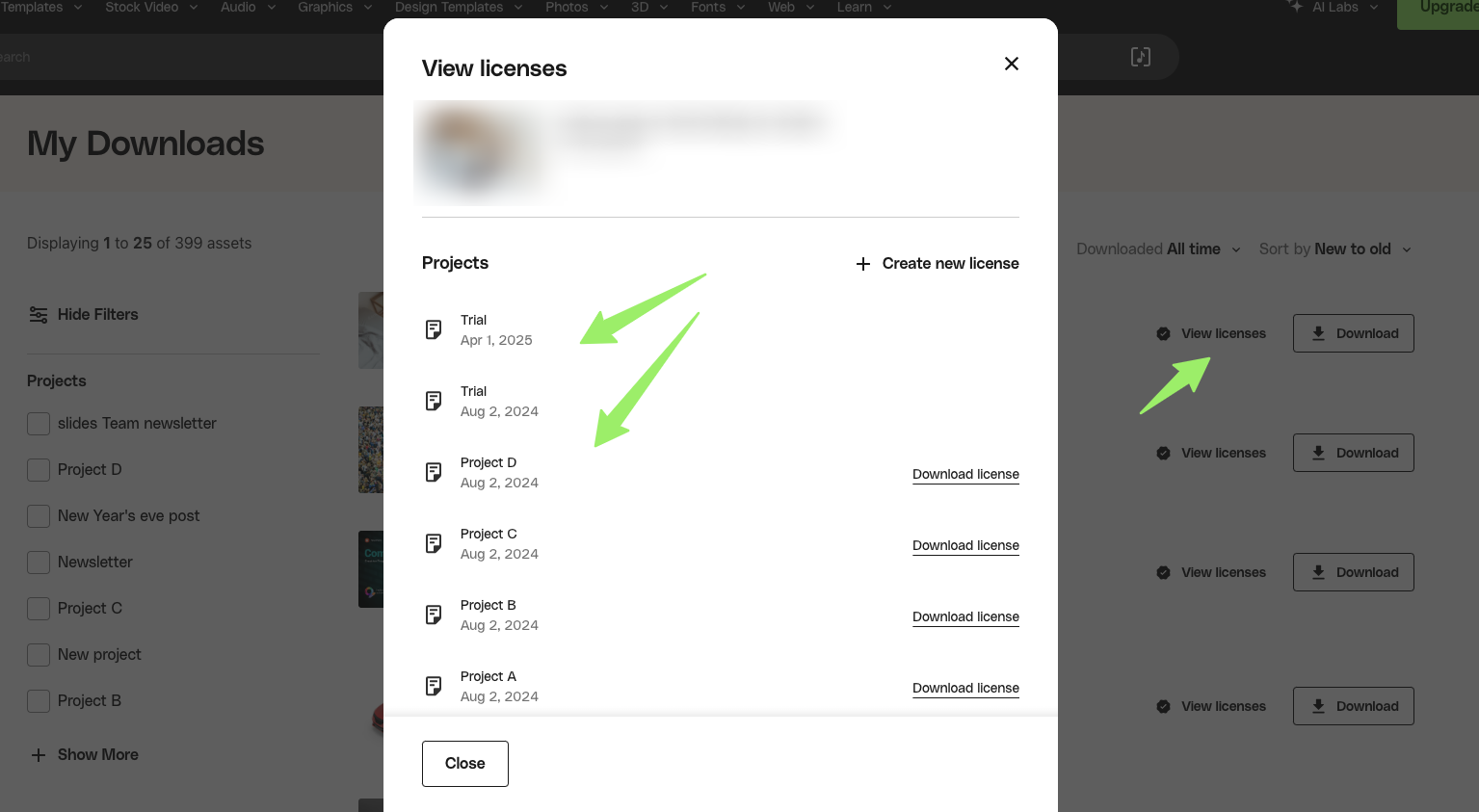Click the plus icon next to Show More
The width and height of the screenshot is (1479, 812).
[39, 755]
